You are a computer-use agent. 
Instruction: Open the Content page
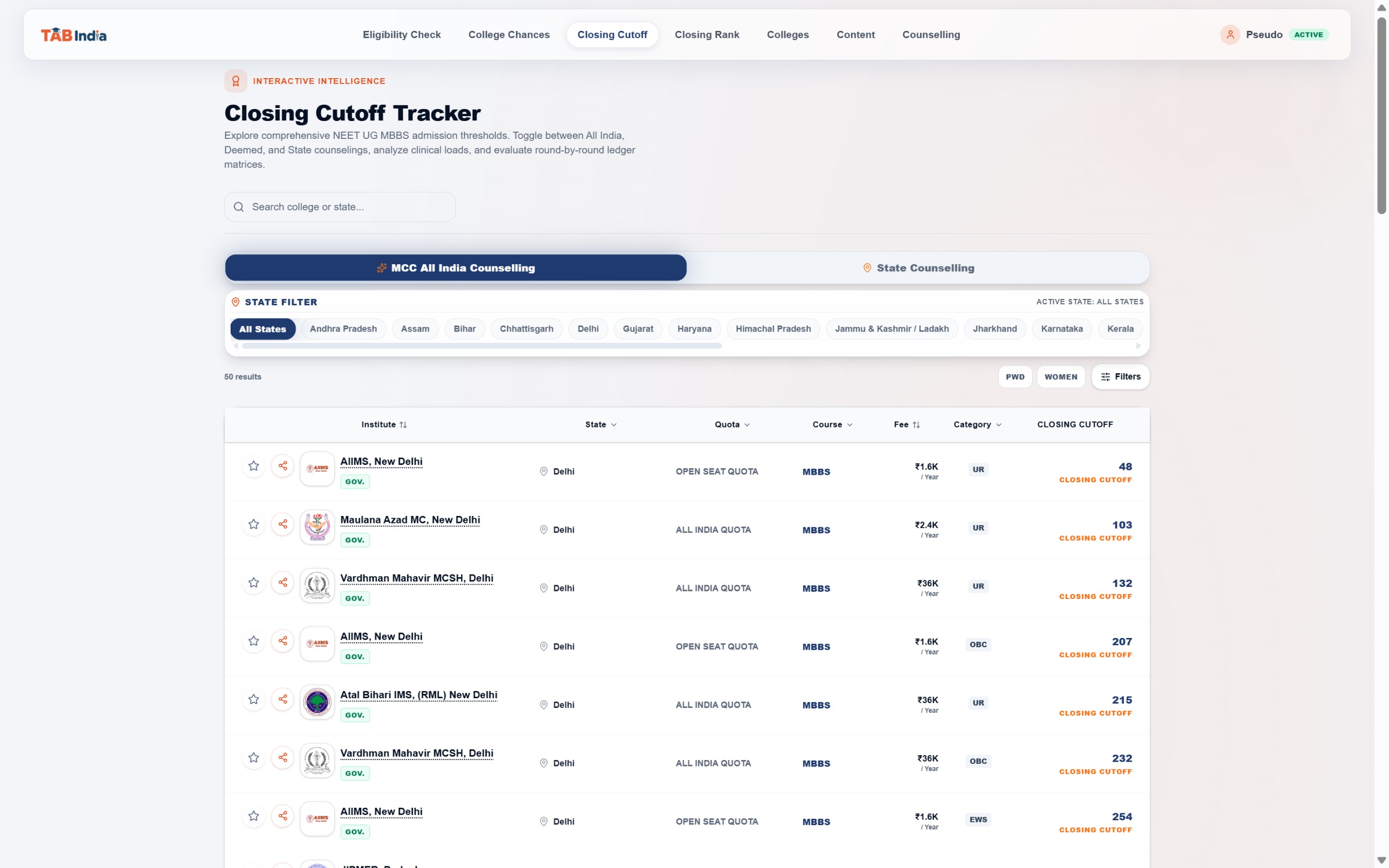pyautogui.click(x=856, y=34)
